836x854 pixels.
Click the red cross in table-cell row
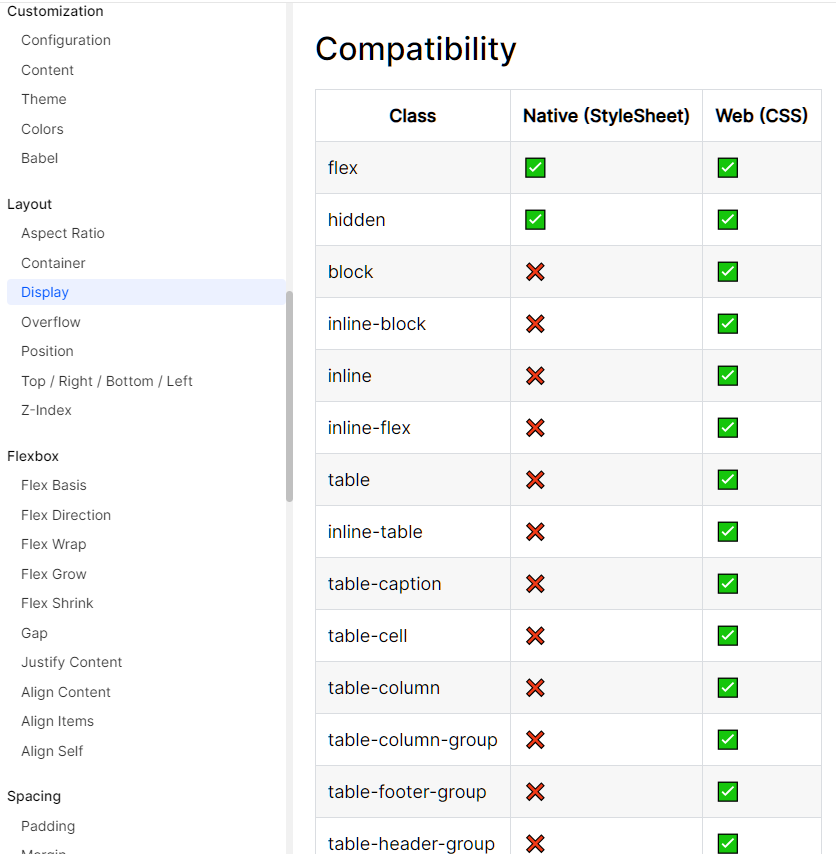point(535,636)
